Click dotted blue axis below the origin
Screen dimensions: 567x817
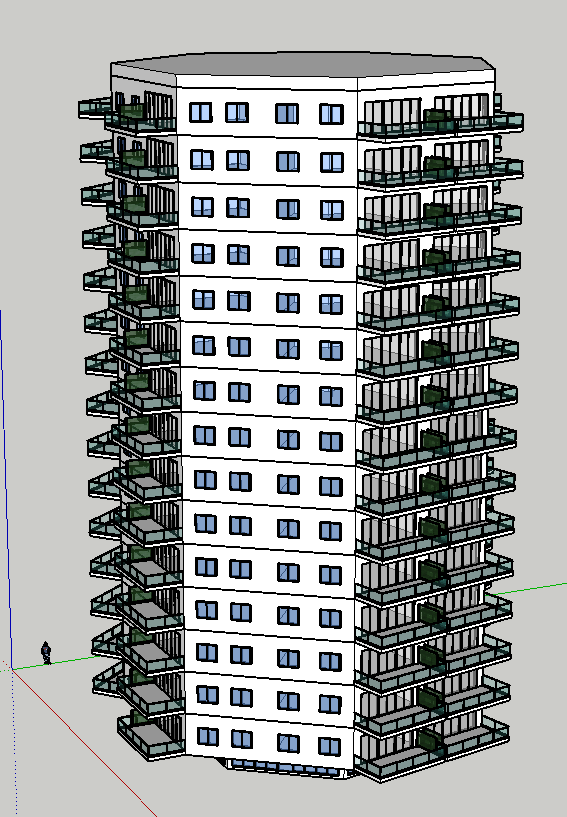(14, 742)
